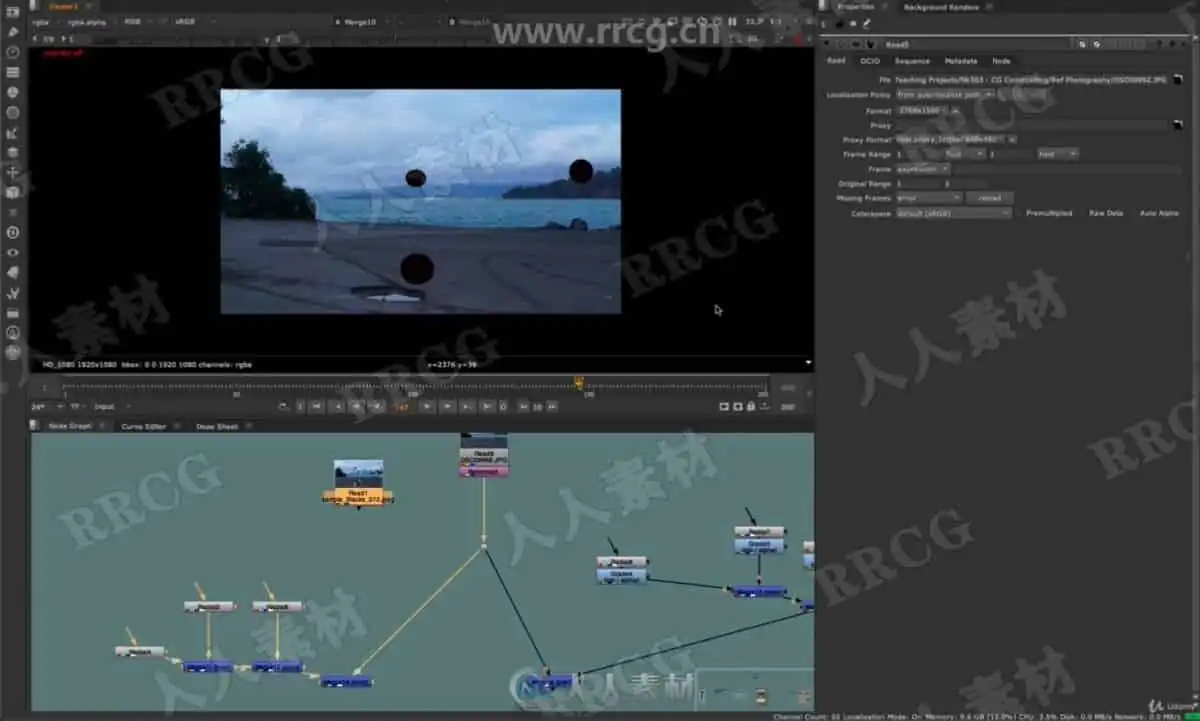Open the Draw nodes menu (pen icon)
The height and width of the screenshot is (721, 1200).
[13, 31]
